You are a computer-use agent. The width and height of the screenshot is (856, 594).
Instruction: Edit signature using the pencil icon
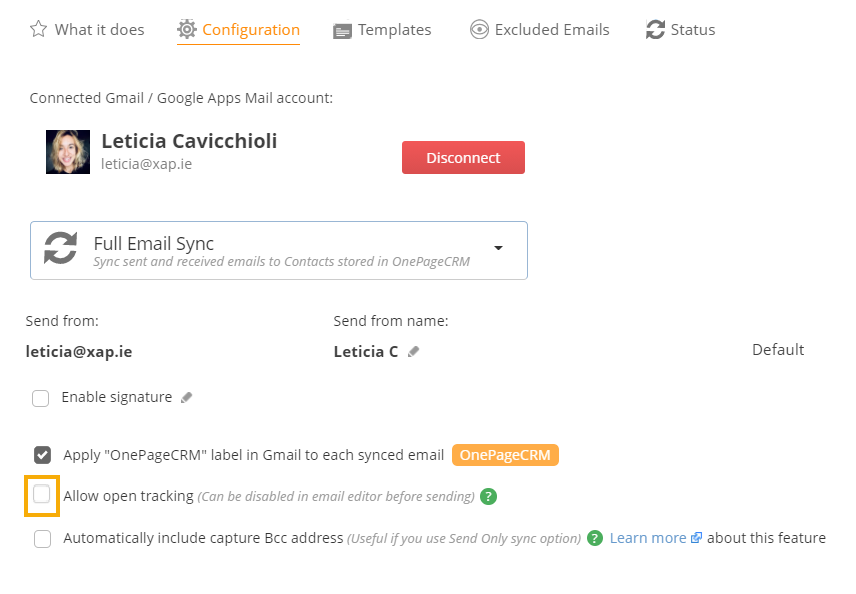coord(187,397)
